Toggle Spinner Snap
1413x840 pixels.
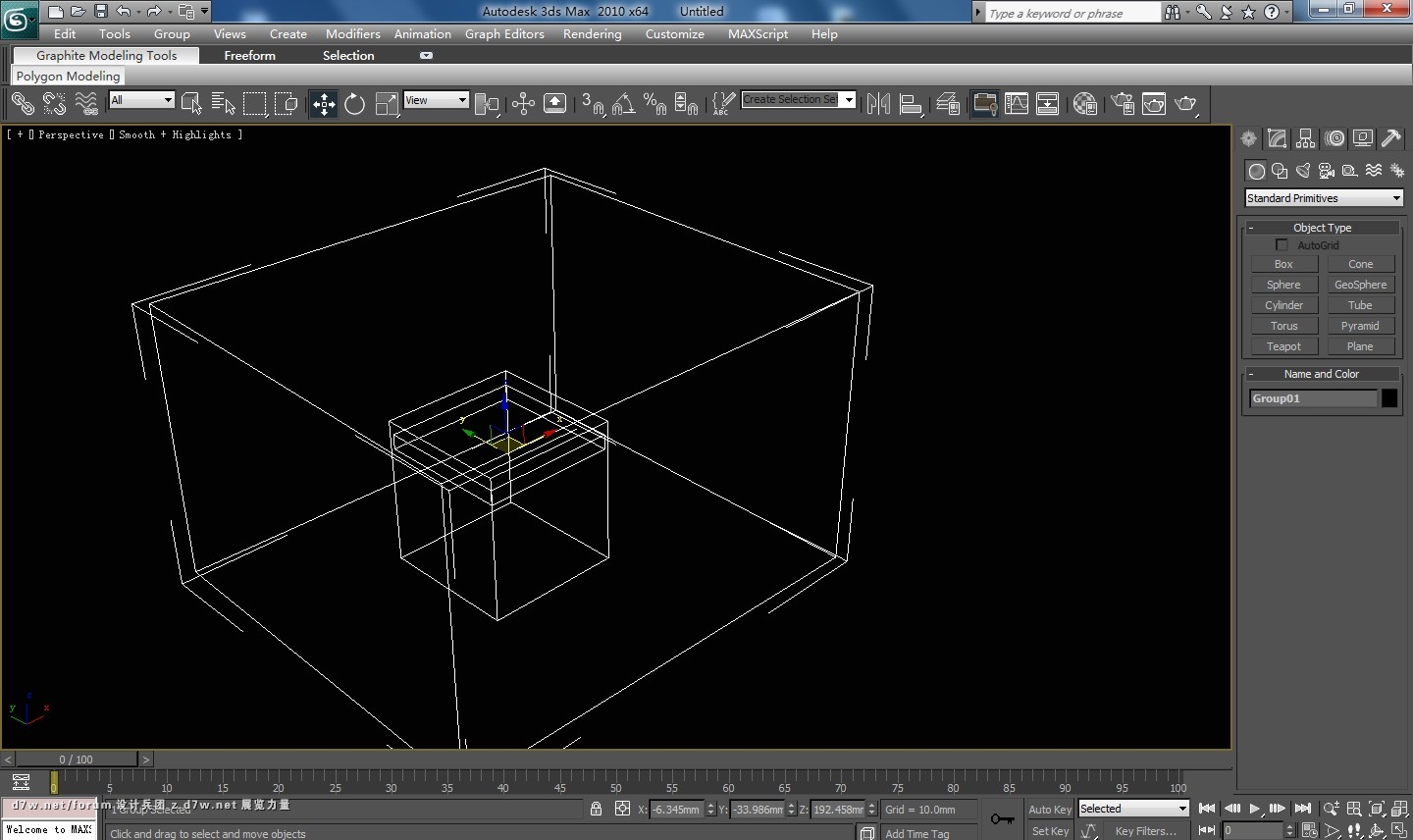[x=687, y=103]
